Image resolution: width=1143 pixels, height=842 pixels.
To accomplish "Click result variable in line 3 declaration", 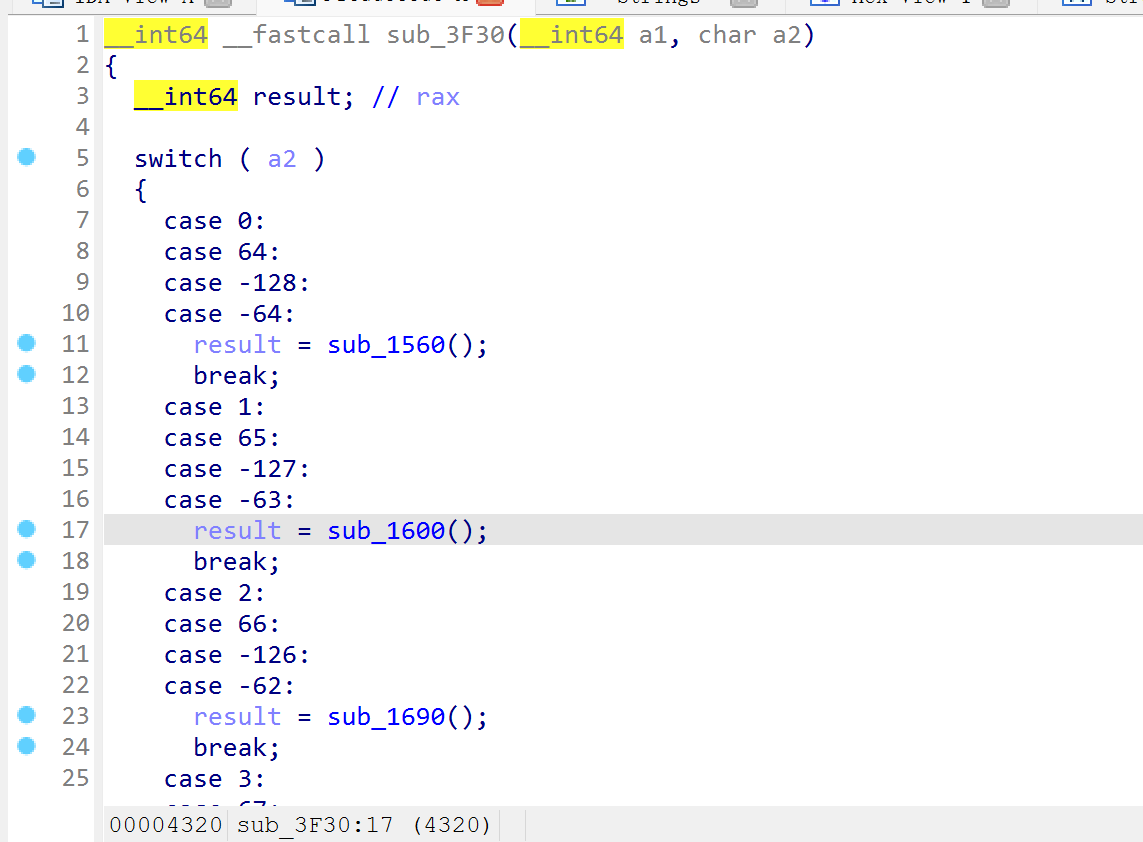I will point(296,97).
